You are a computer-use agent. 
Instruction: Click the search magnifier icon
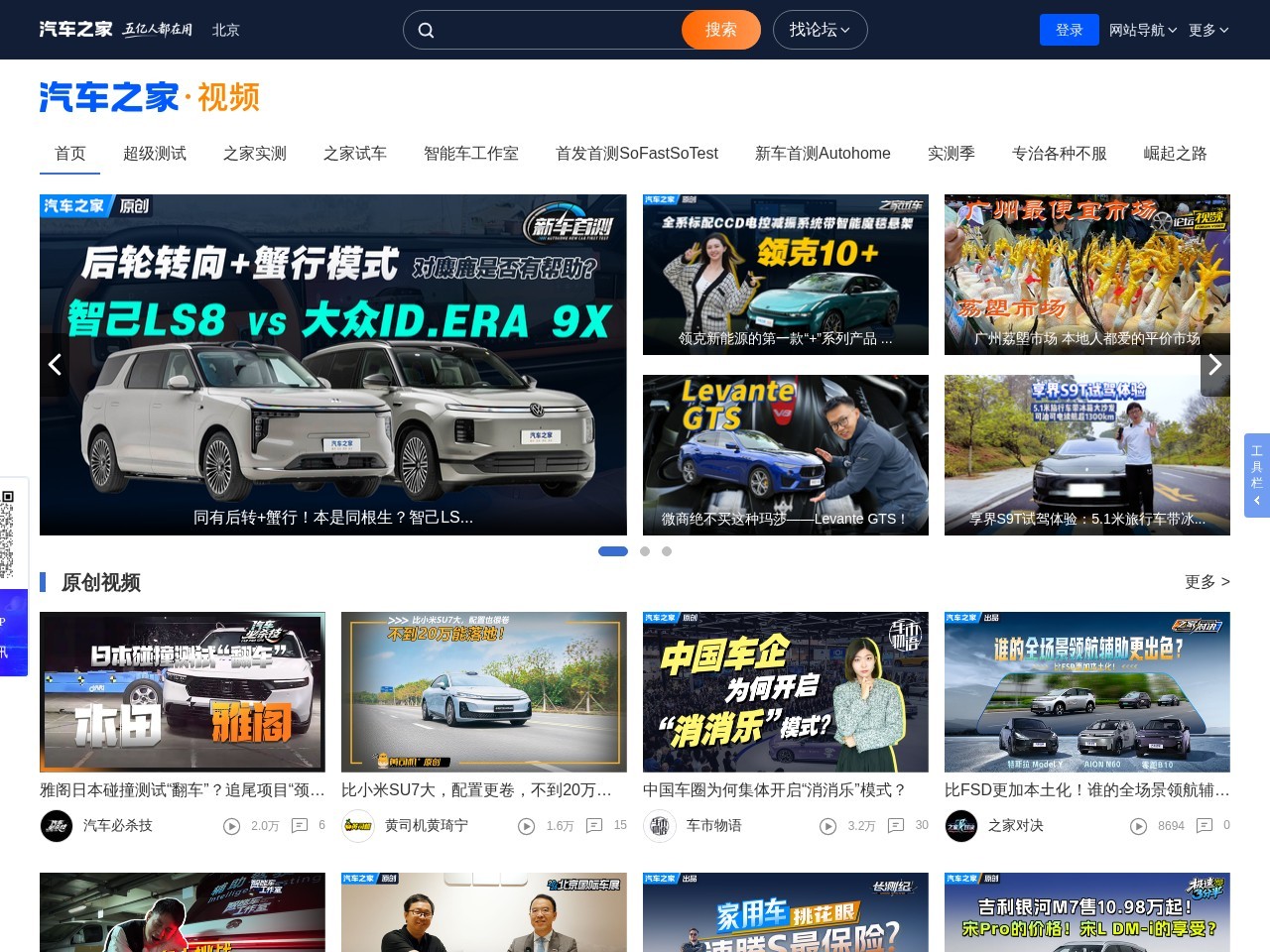(x=426, y=30)
